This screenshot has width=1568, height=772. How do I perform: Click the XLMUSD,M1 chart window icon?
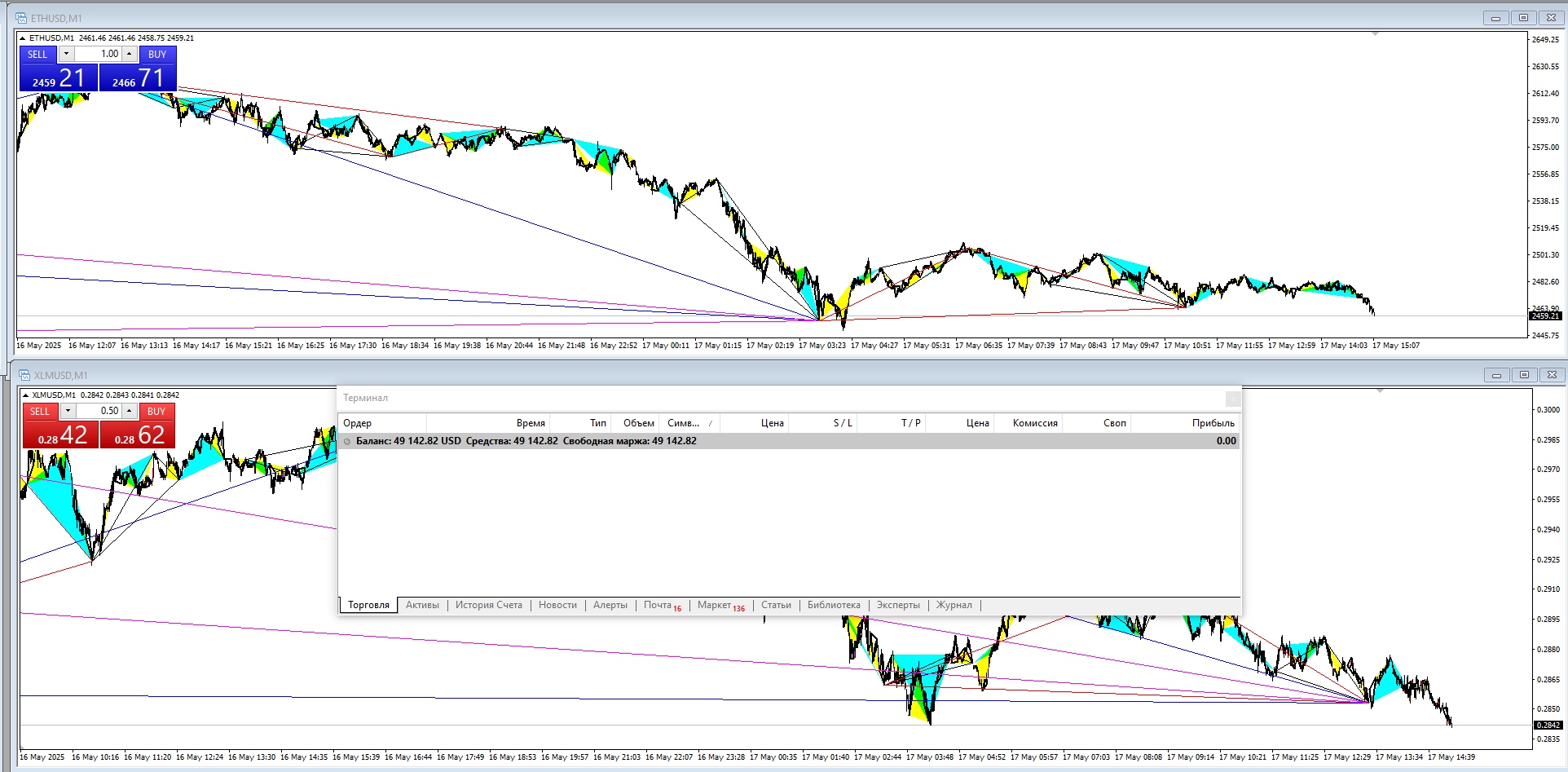(x=24, y=375)
